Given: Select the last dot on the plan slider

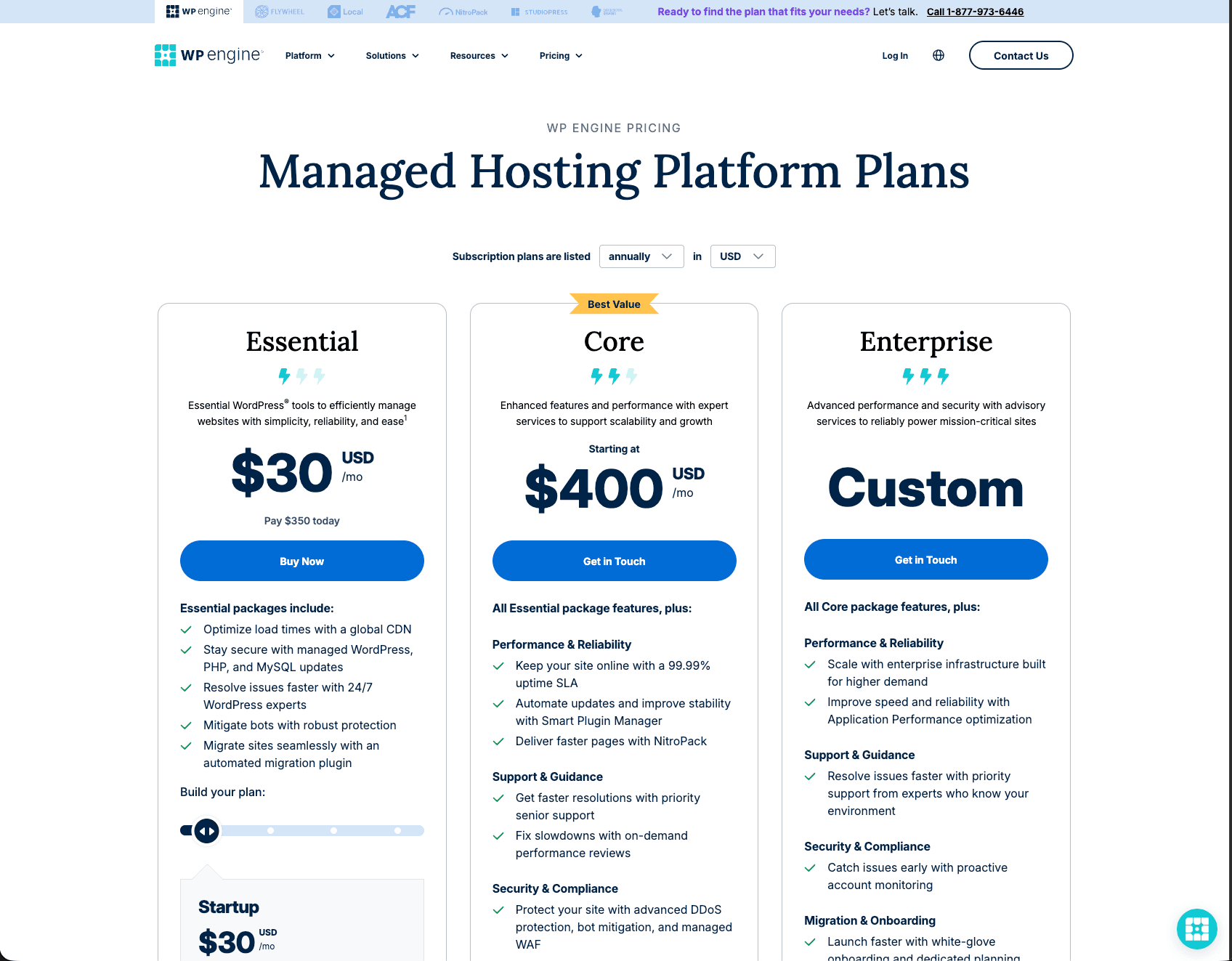Looking at the screenshot, I should coord(397,830).
